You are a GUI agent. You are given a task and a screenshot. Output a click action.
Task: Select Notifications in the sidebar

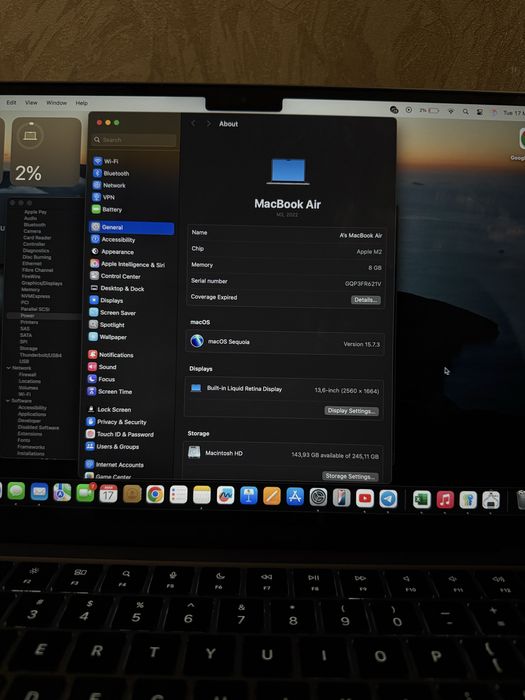click(x=111, y=354)
